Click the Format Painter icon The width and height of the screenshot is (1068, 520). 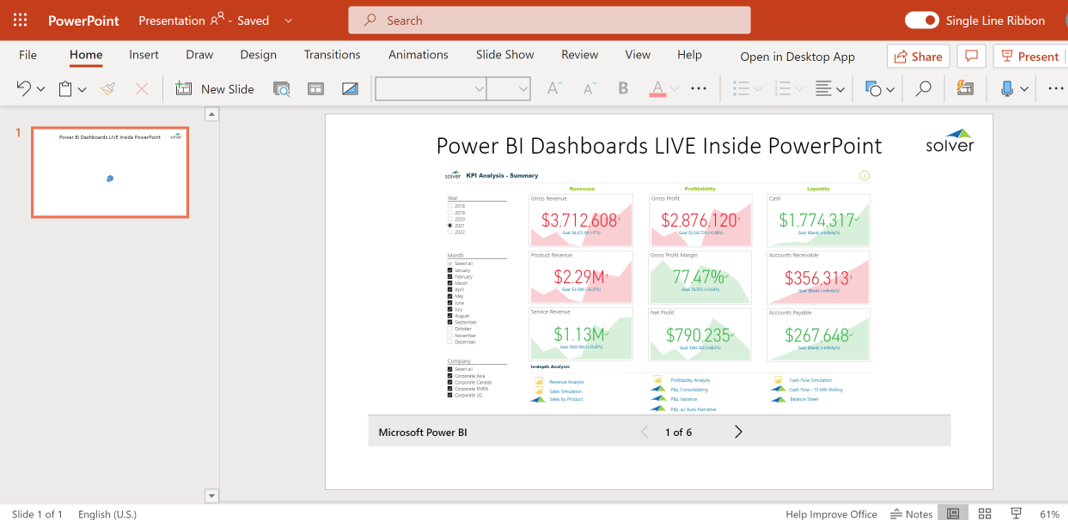(x=108, y=89)
